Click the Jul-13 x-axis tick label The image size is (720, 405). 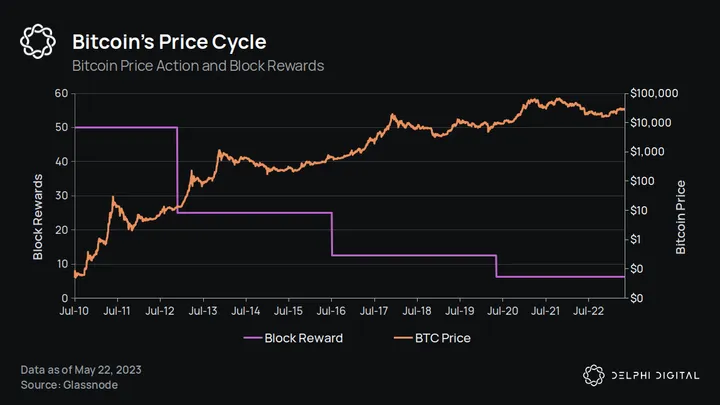click(x=203, y=311)
